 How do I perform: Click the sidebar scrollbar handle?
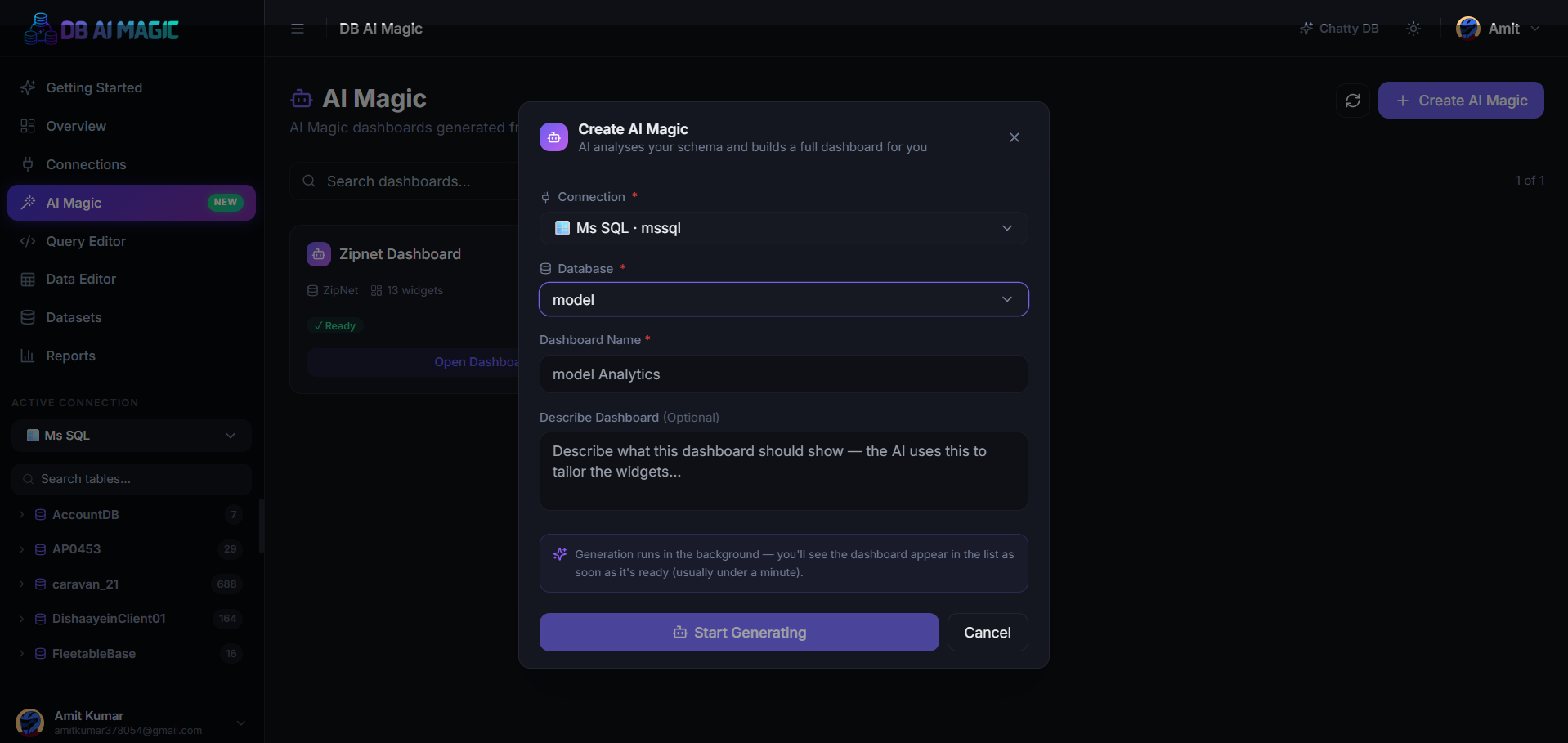(x=262, y=526)
